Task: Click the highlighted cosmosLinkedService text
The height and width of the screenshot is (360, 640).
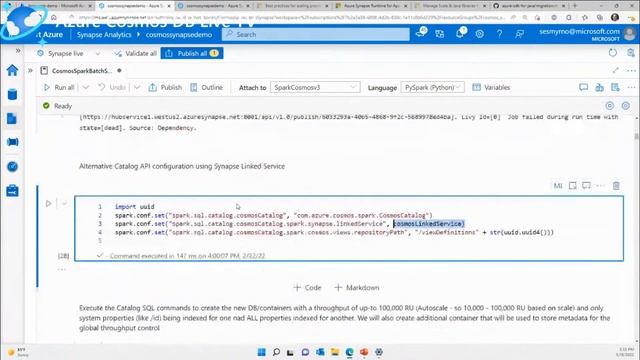Action: click(429, 224)
